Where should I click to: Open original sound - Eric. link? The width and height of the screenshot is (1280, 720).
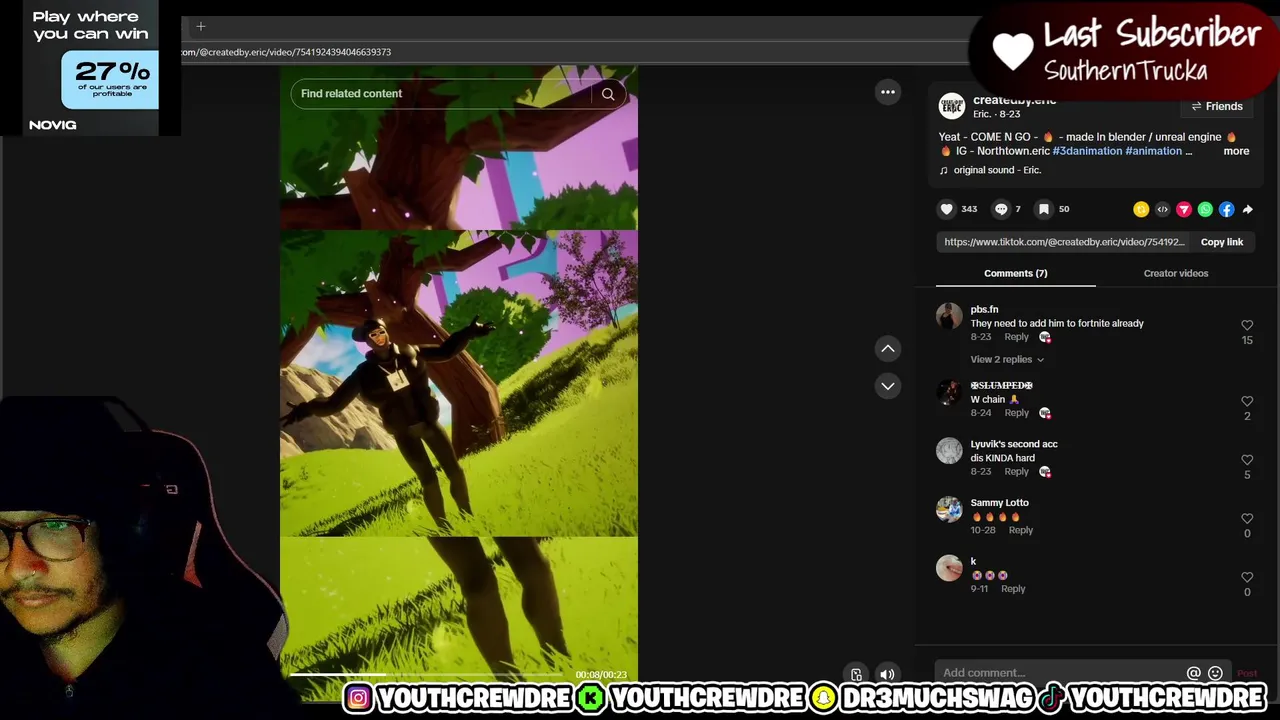(997, 170)
